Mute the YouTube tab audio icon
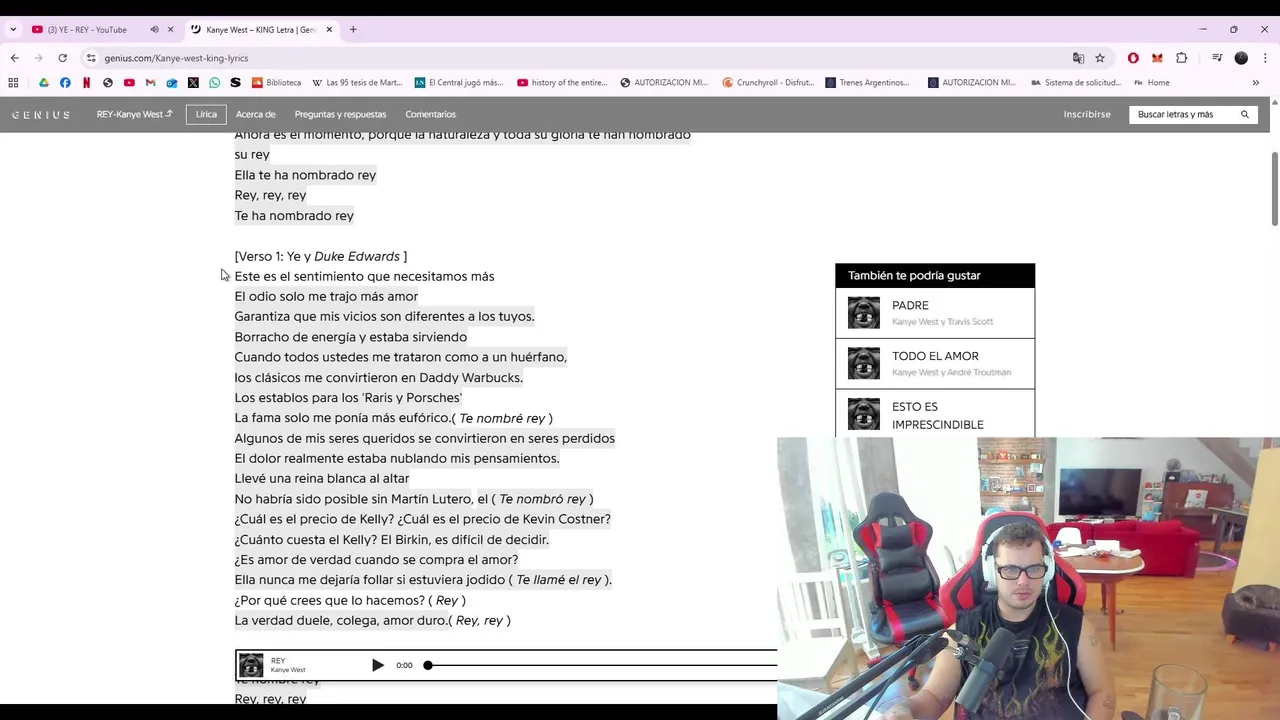This screenshot has height=720, width=1280. click(x=154, y=29)
